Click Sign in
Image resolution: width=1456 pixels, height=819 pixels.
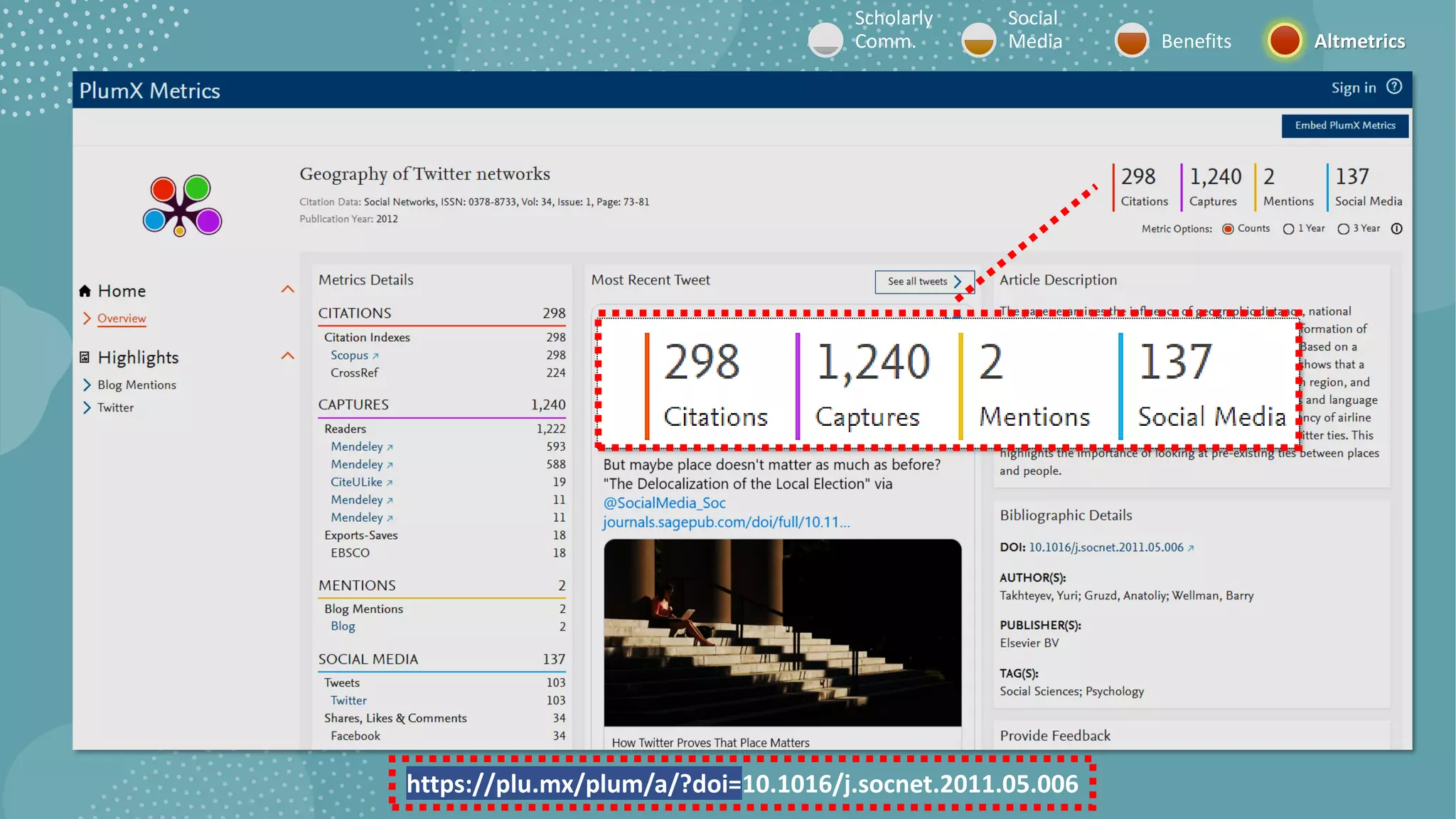click(1354, 87)
